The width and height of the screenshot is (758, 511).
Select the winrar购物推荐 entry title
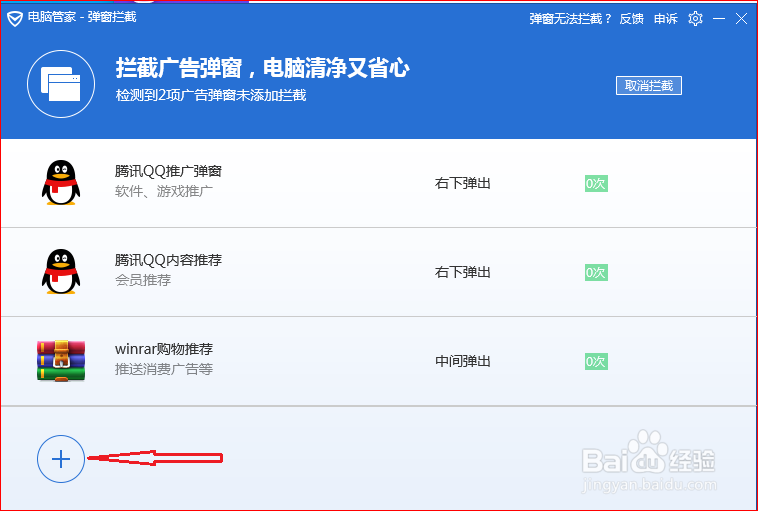(x=164, y=349)
